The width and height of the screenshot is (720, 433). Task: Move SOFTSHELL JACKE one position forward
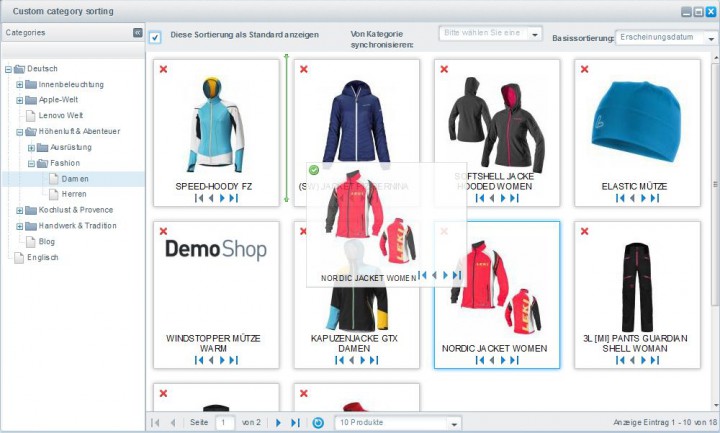click(503, 198)
